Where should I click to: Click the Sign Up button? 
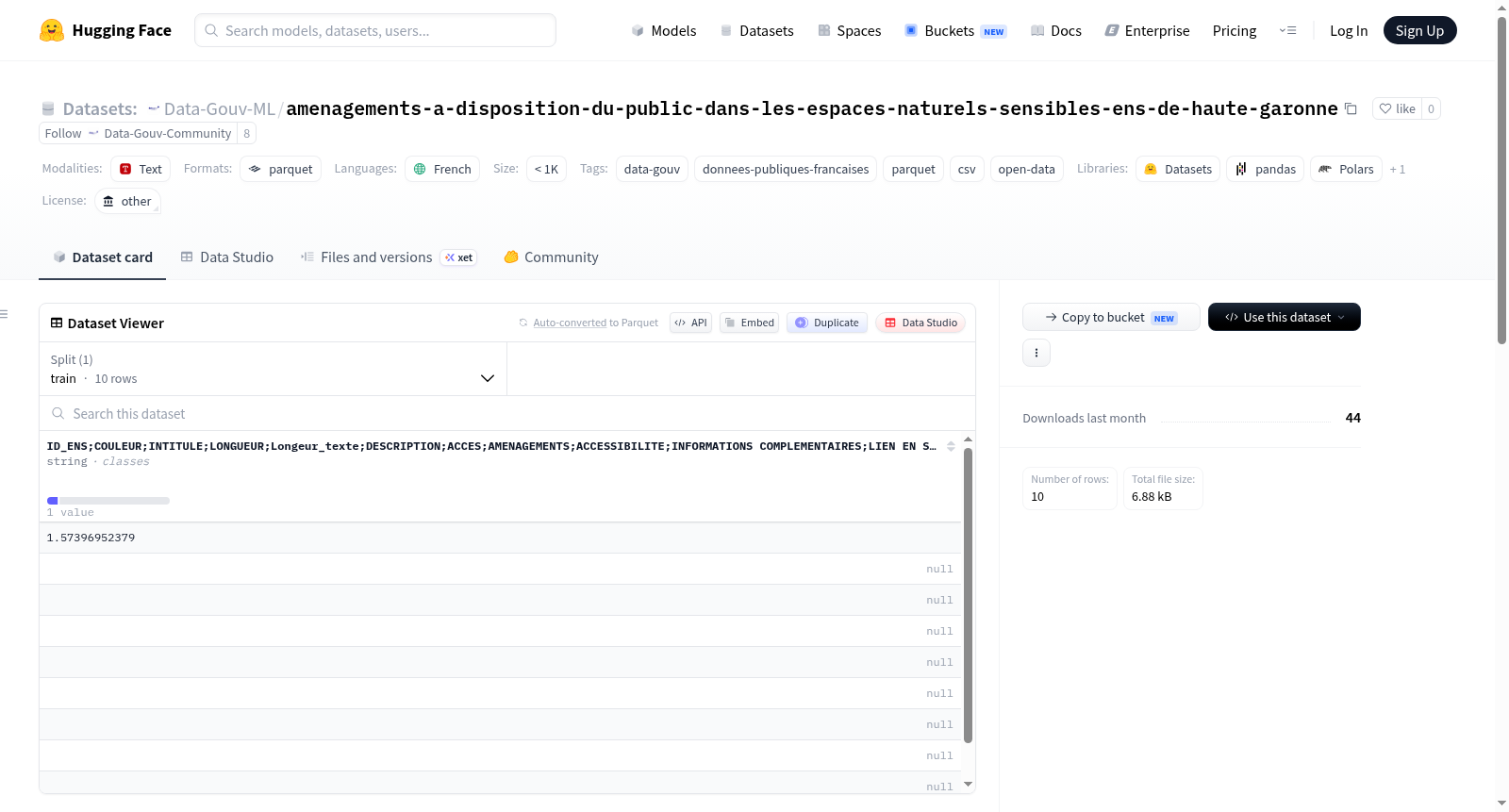click(1419, 30)
